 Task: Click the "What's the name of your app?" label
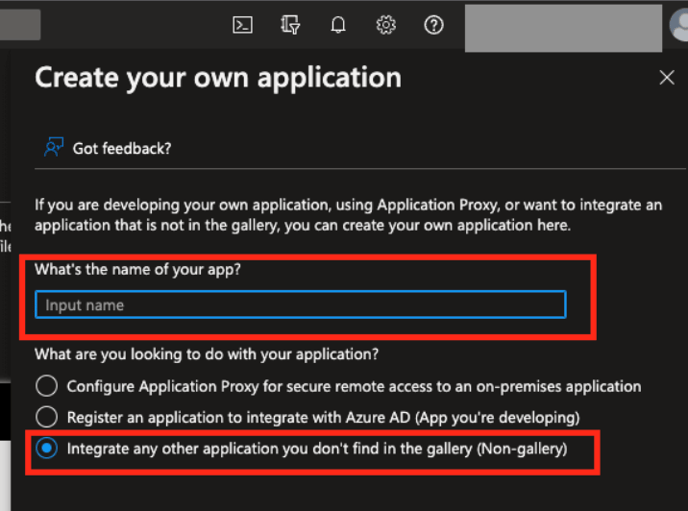point(137,270)
